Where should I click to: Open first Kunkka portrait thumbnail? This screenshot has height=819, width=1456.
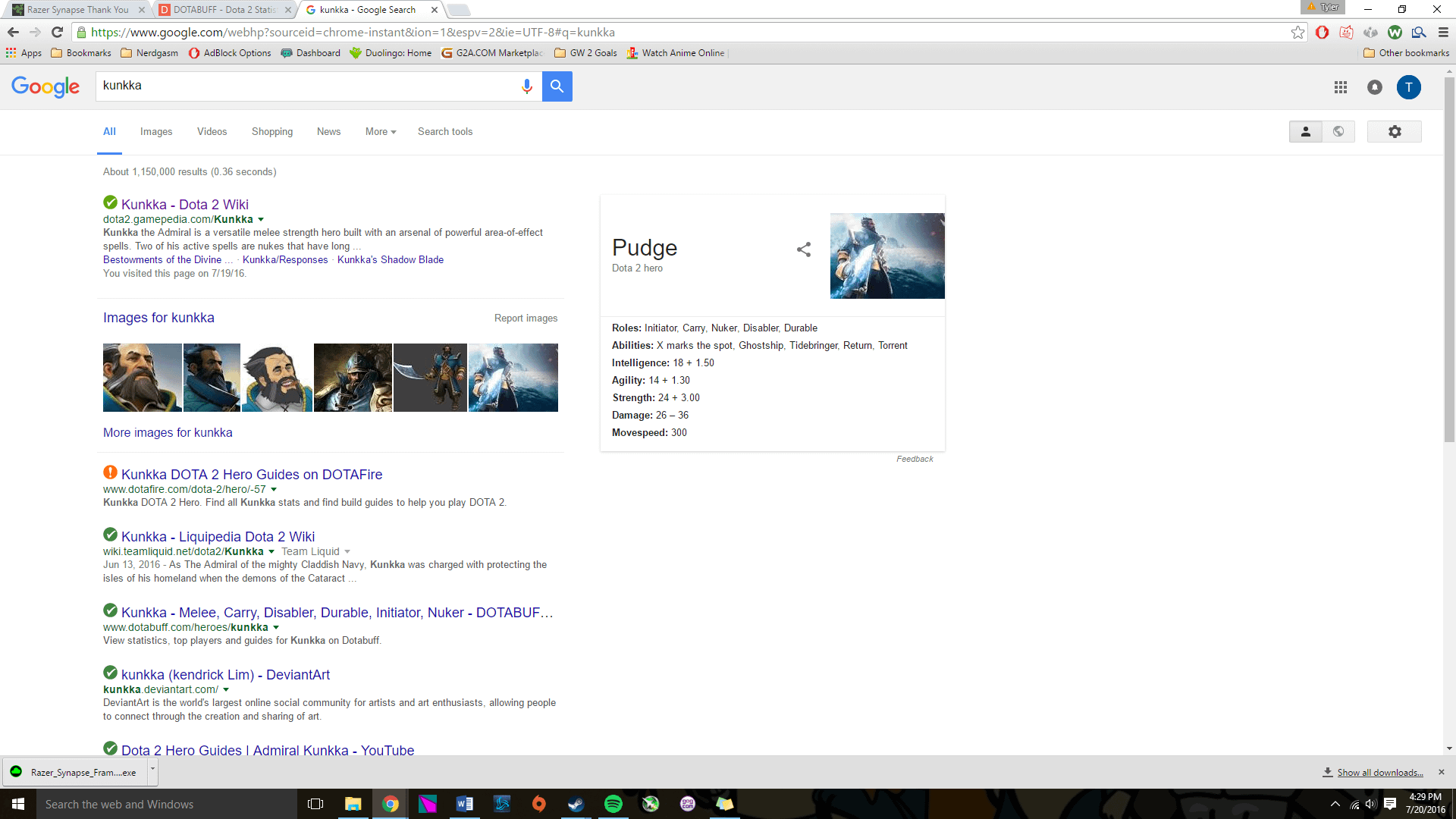click(x=142, y=378)
